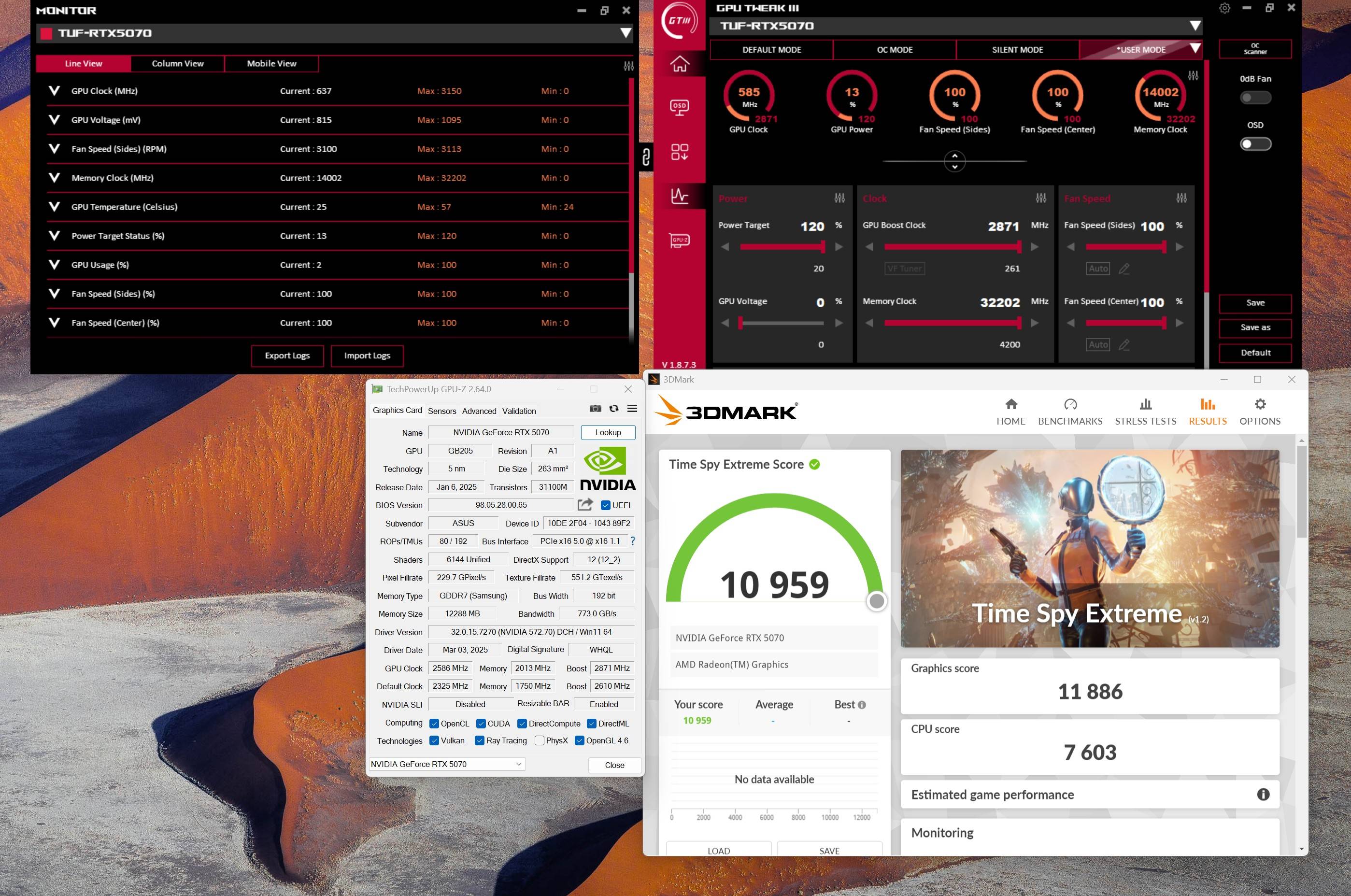Open GPU-Z graphics card selector dropdown
This screenshot has width=1351, height=896.
[447, 764]
